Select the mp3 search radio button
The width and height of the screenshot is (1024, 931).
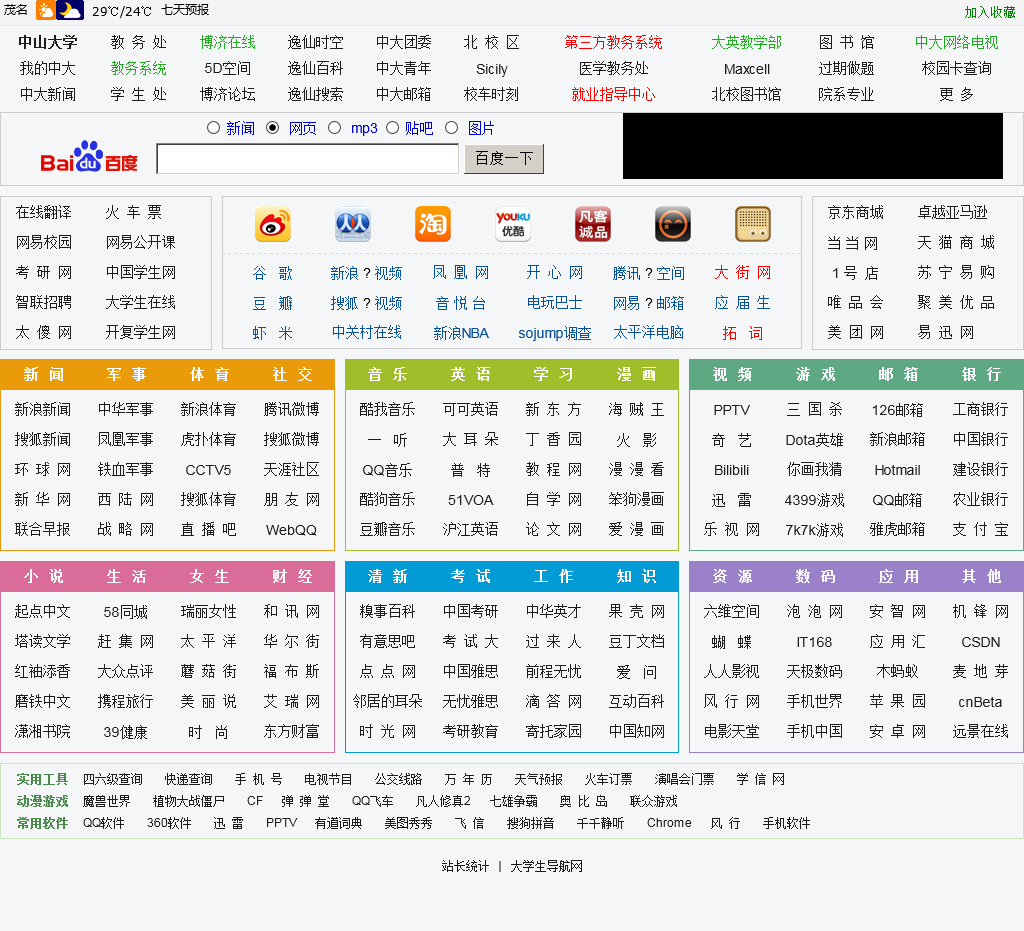(x=335, y=128)
